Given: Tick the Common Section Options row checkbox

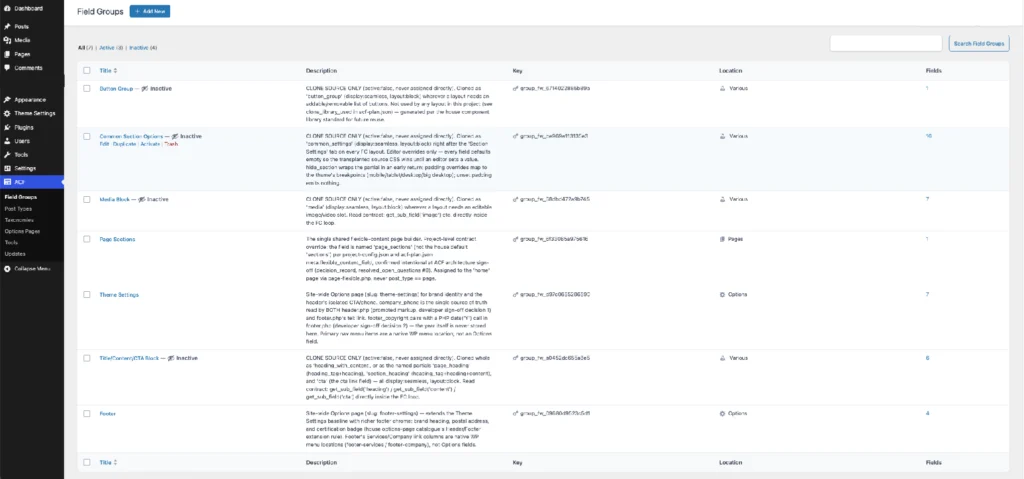Looking at the screenshot, I should 87,137.
